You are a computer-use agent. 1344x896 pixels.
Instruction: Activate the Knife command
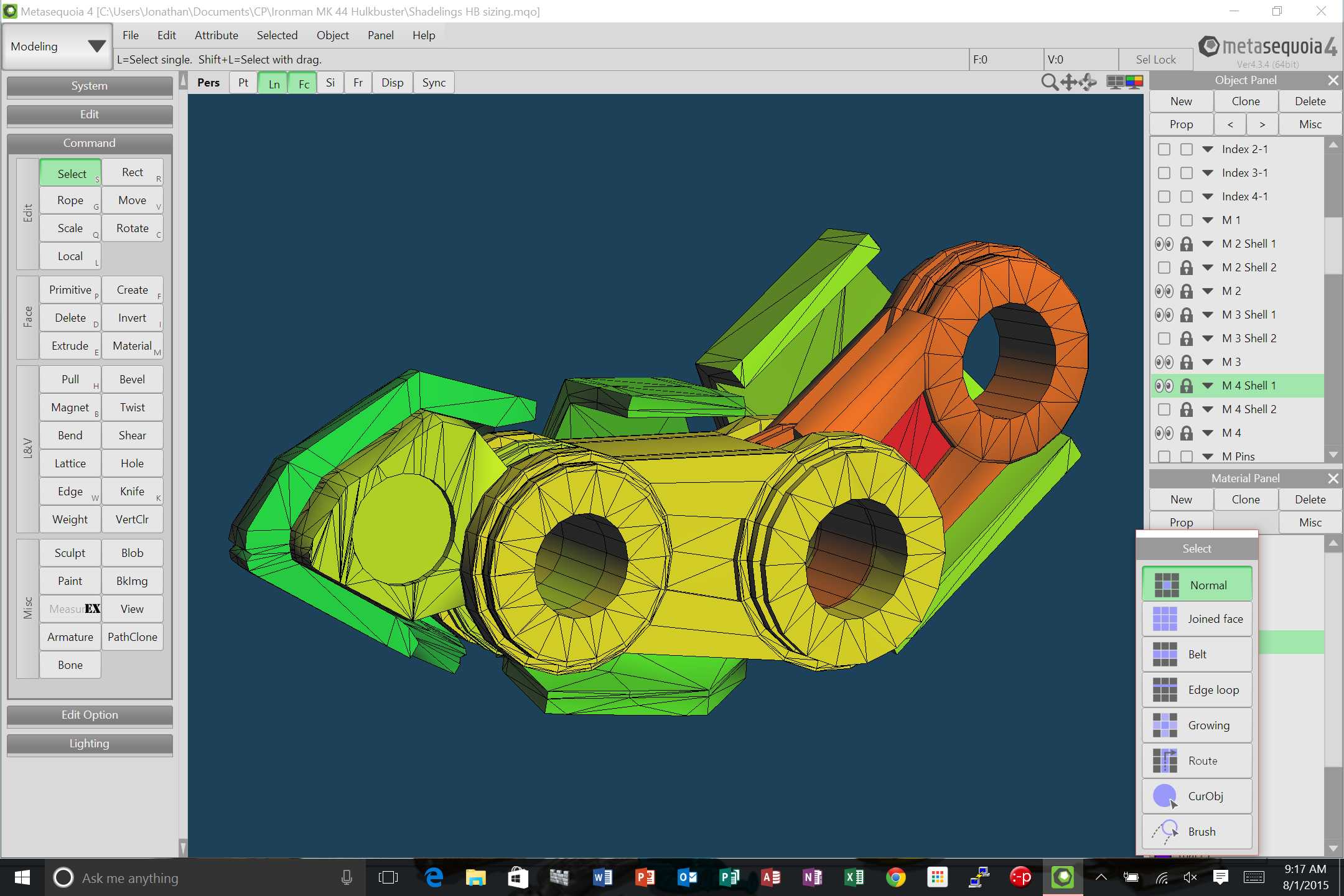(133, 492)
